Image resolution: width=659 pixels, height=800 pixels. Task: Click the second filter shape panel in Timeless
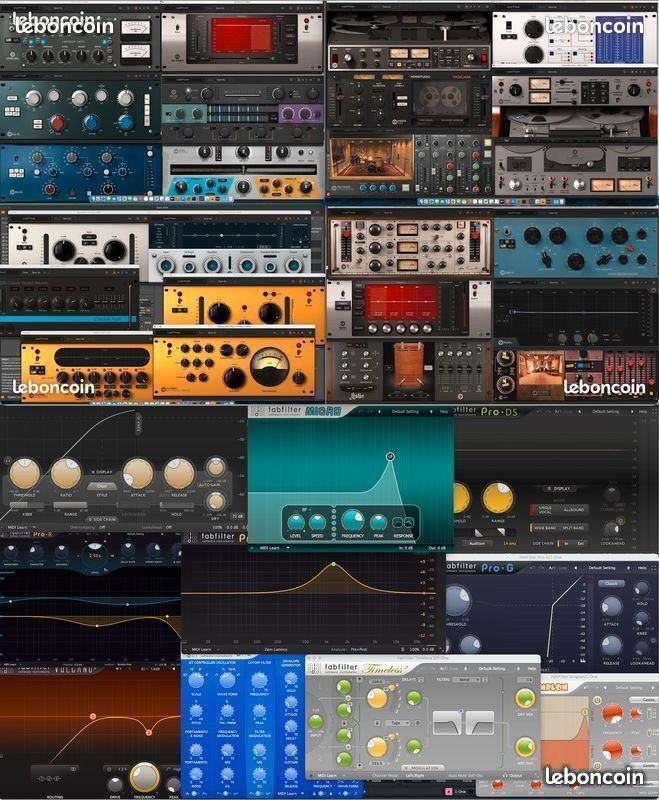click(480, 723)
